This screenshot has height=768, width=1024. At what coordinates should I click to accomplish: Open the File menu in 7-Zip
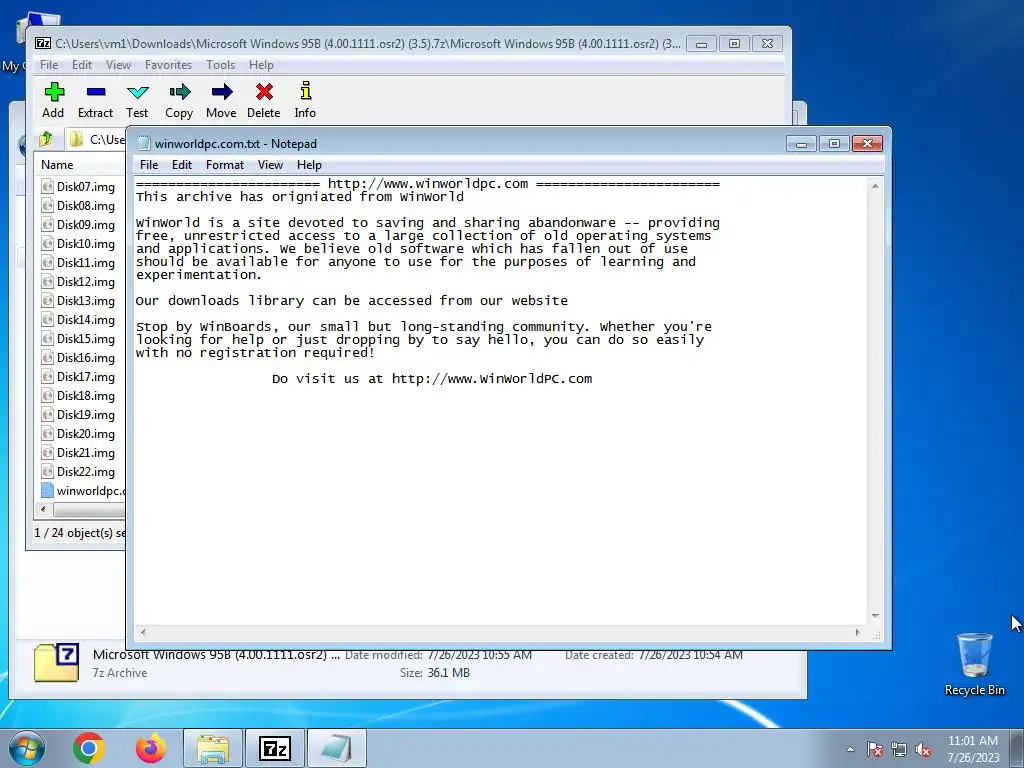pos(49,65)
